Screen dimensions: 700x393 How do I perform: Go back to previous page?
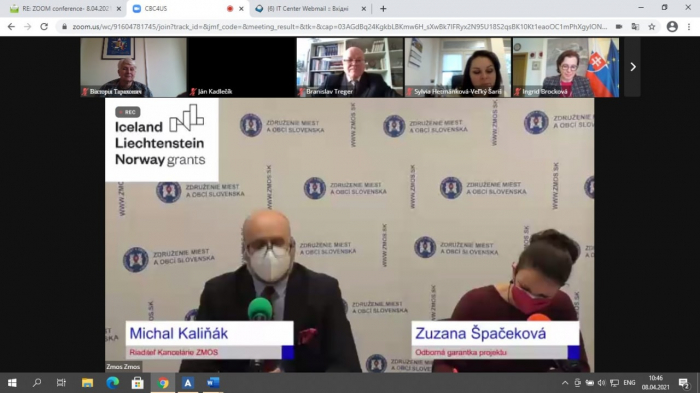11,27
